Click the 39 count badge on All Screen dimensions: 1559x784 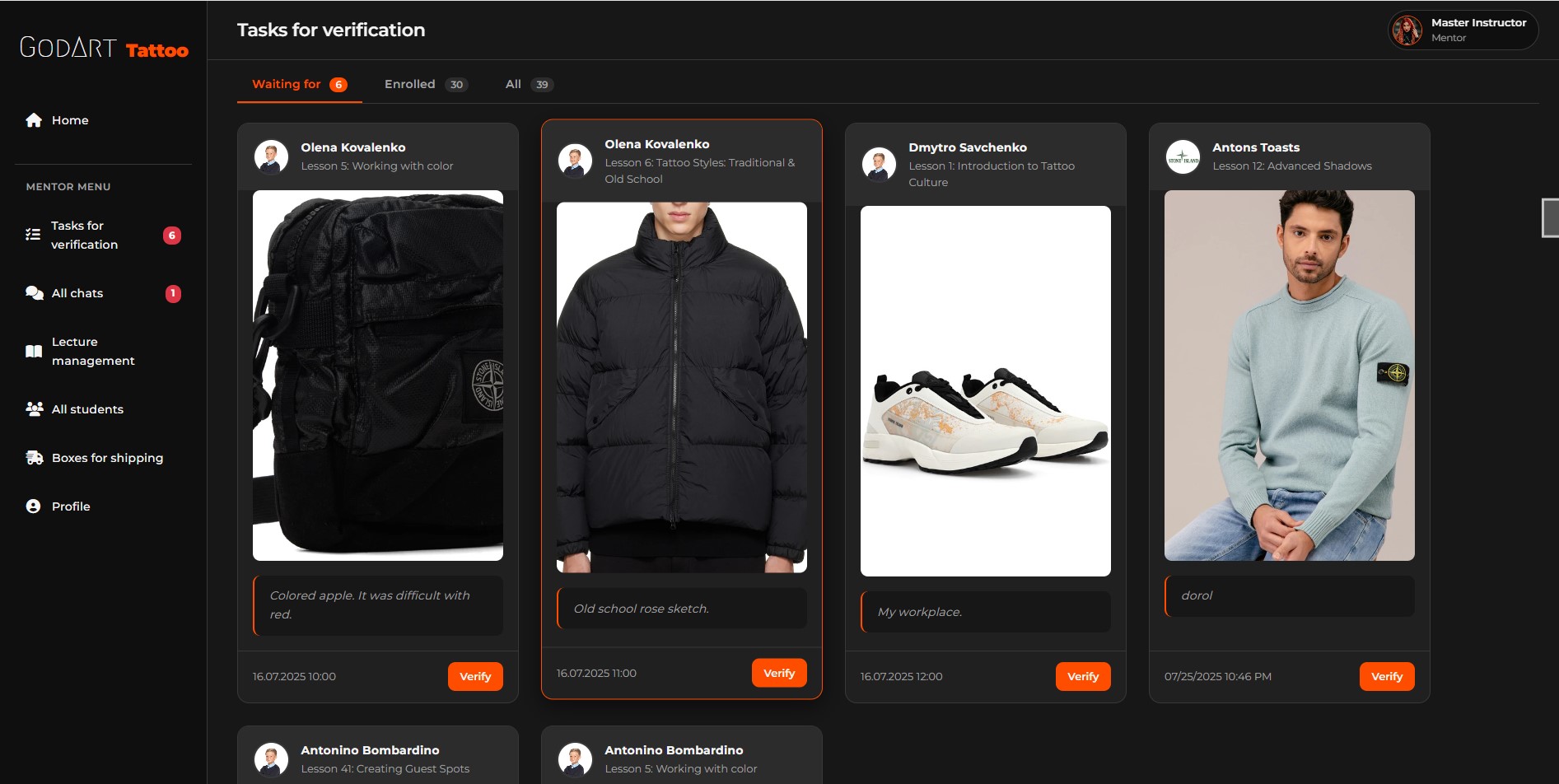coord(542,85)
